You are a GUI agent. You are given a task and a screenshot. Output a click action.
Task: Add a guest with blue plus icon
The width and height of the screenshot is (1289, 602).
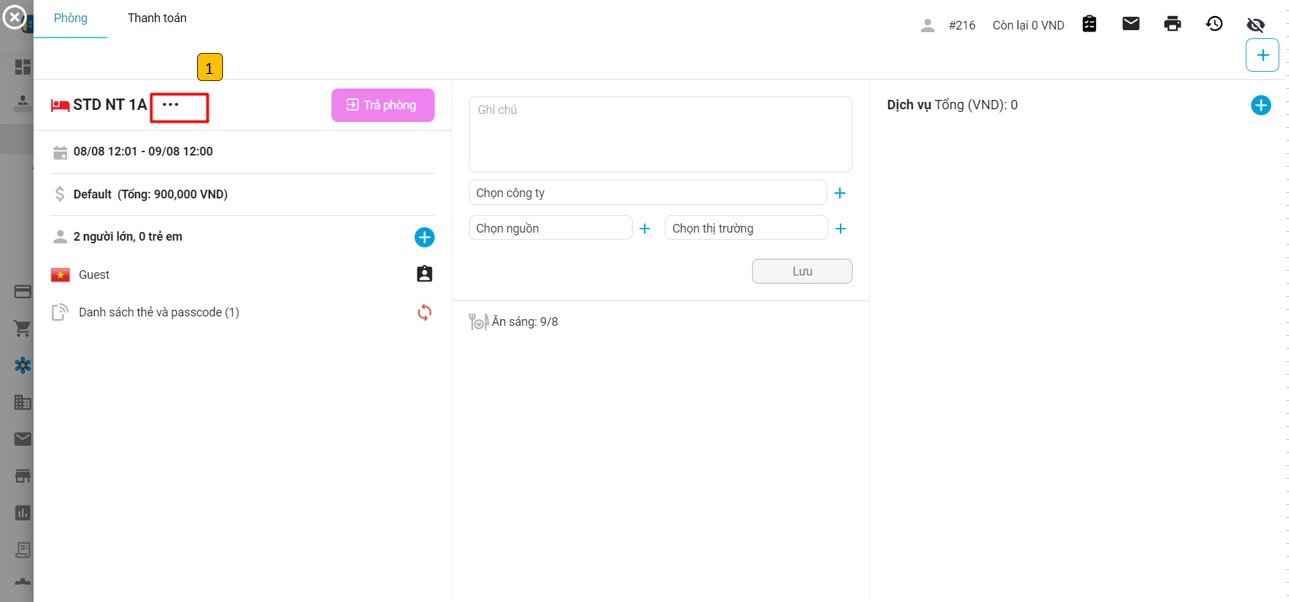coord(424,237)
